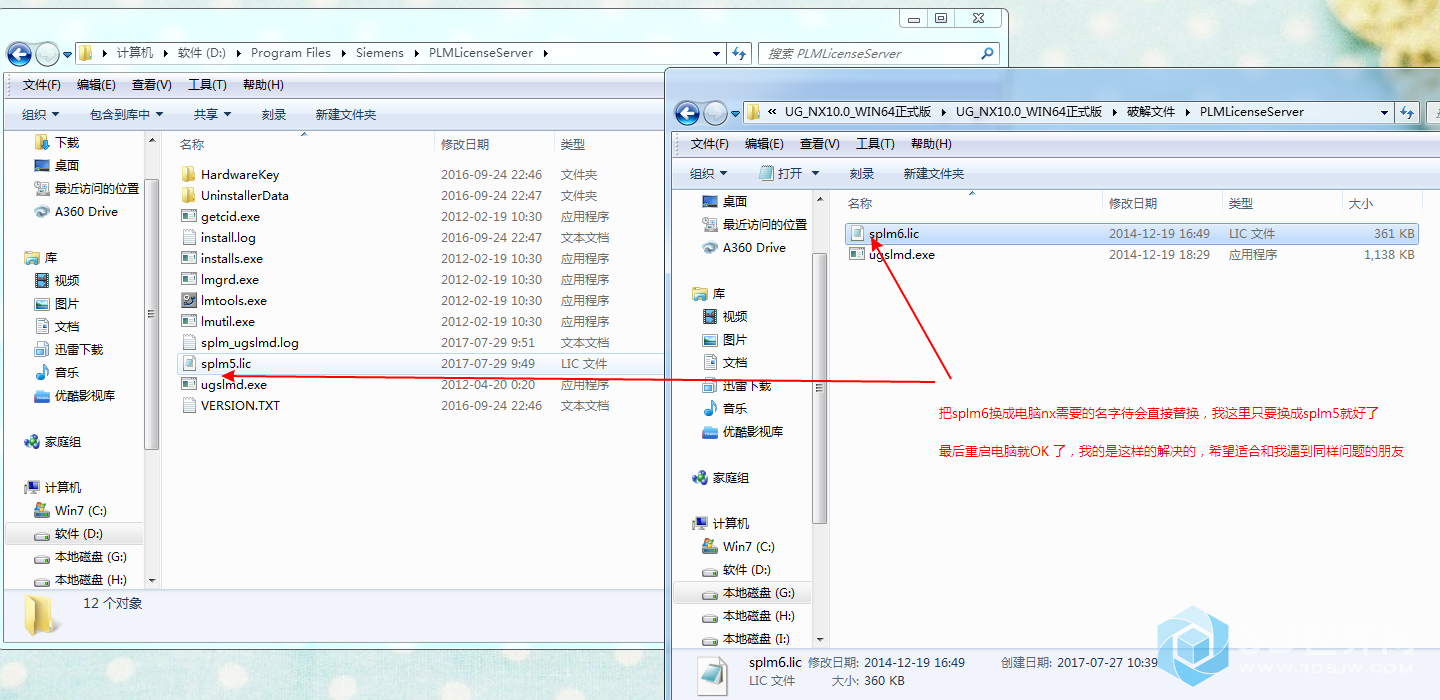
Task: Open 编辑(E) menu in left window
Action: [x=96, y=84]
